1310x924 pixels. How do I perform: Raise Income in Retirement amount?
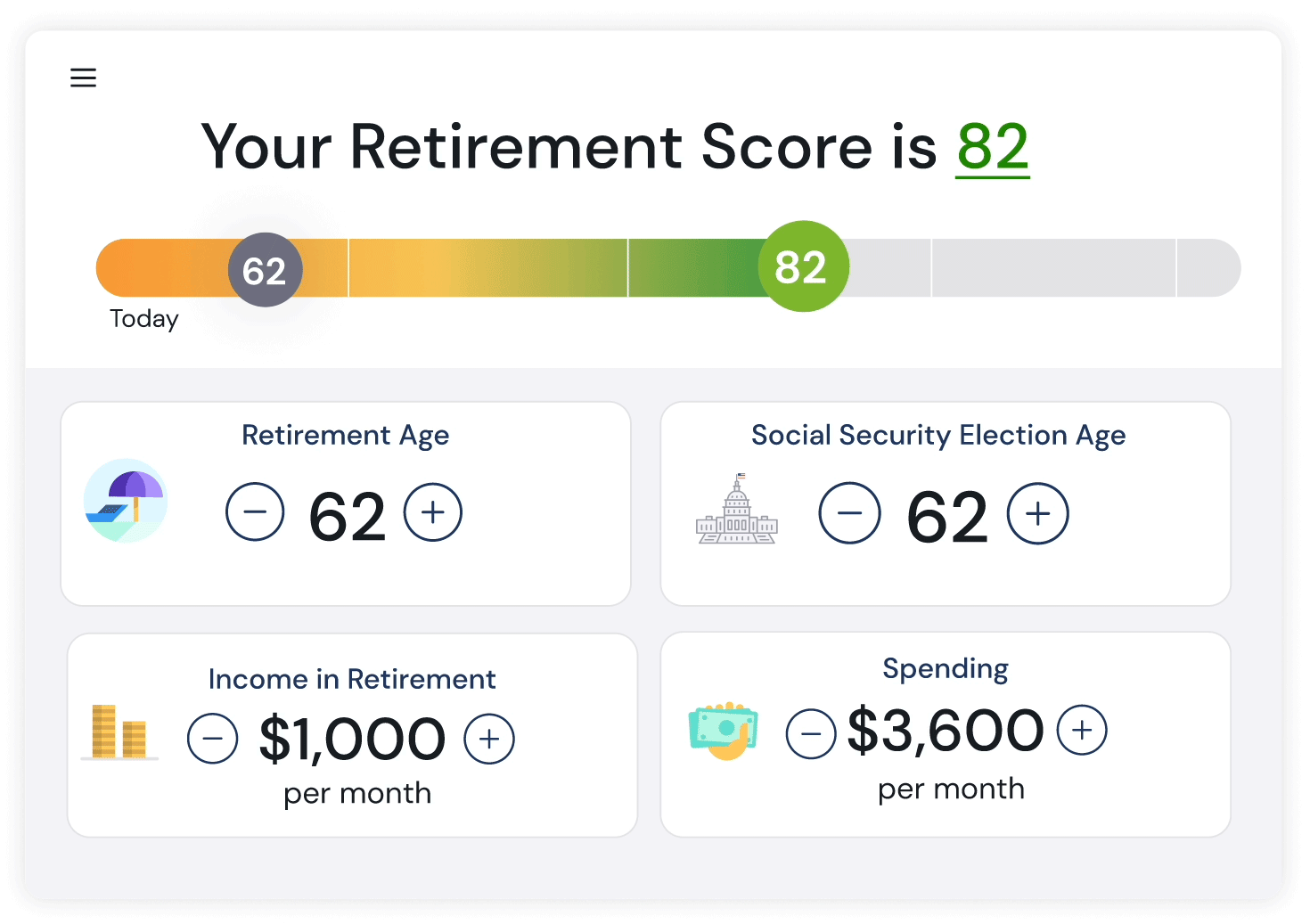pos(489,739)
